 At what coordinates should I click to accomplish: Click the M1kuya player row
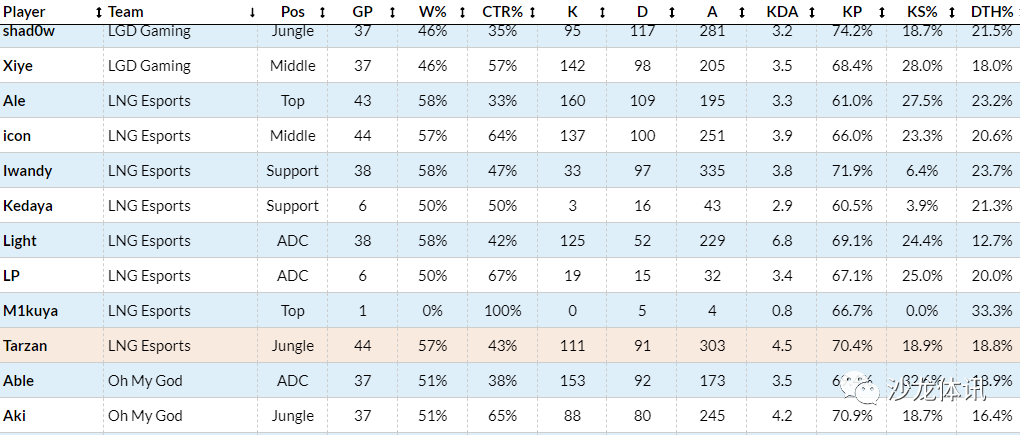click(30, 311)
